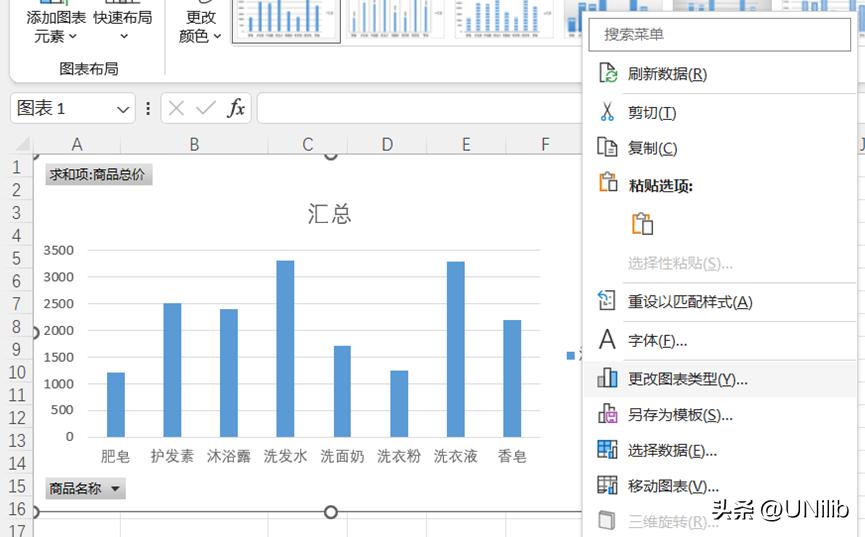This screenshot has width=865, height=537.
Task: Click the Copy (复制) icon
Action: [607, 147]
